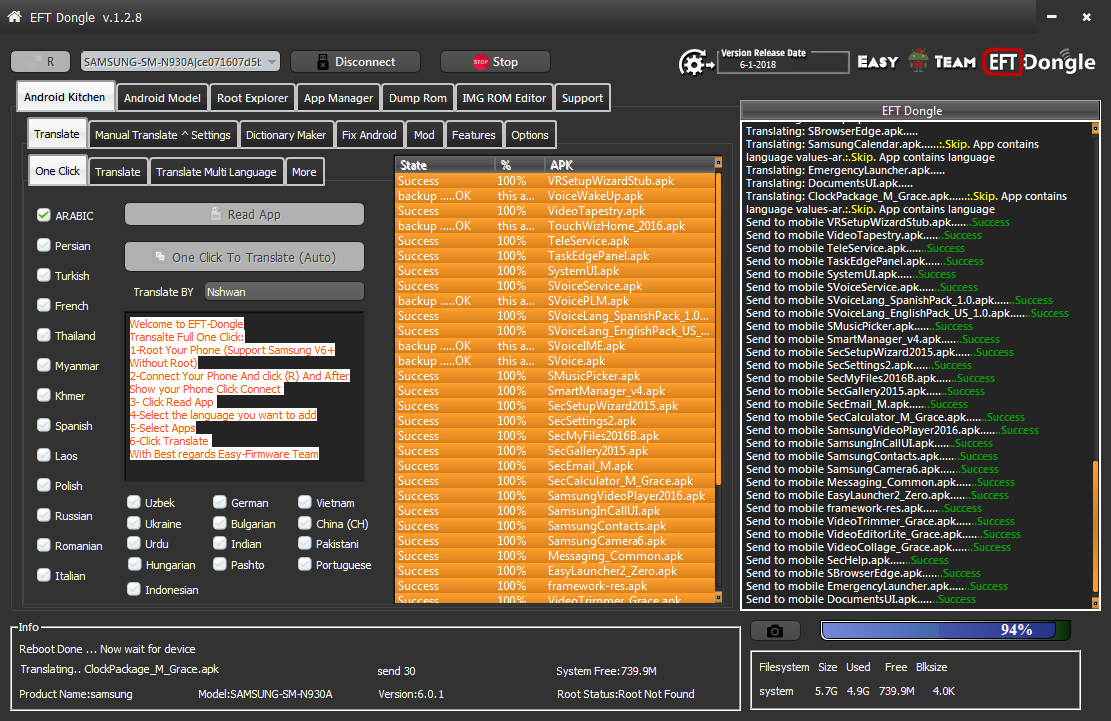
Task: Check the Indonesian language checkbox
Action: coord(134,589)
